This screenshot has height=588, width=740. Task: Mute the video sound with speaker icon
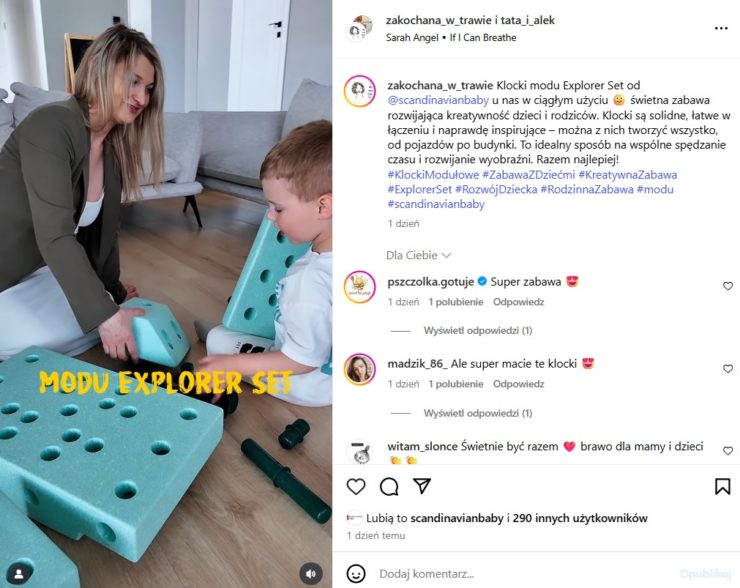coord(311,574)
